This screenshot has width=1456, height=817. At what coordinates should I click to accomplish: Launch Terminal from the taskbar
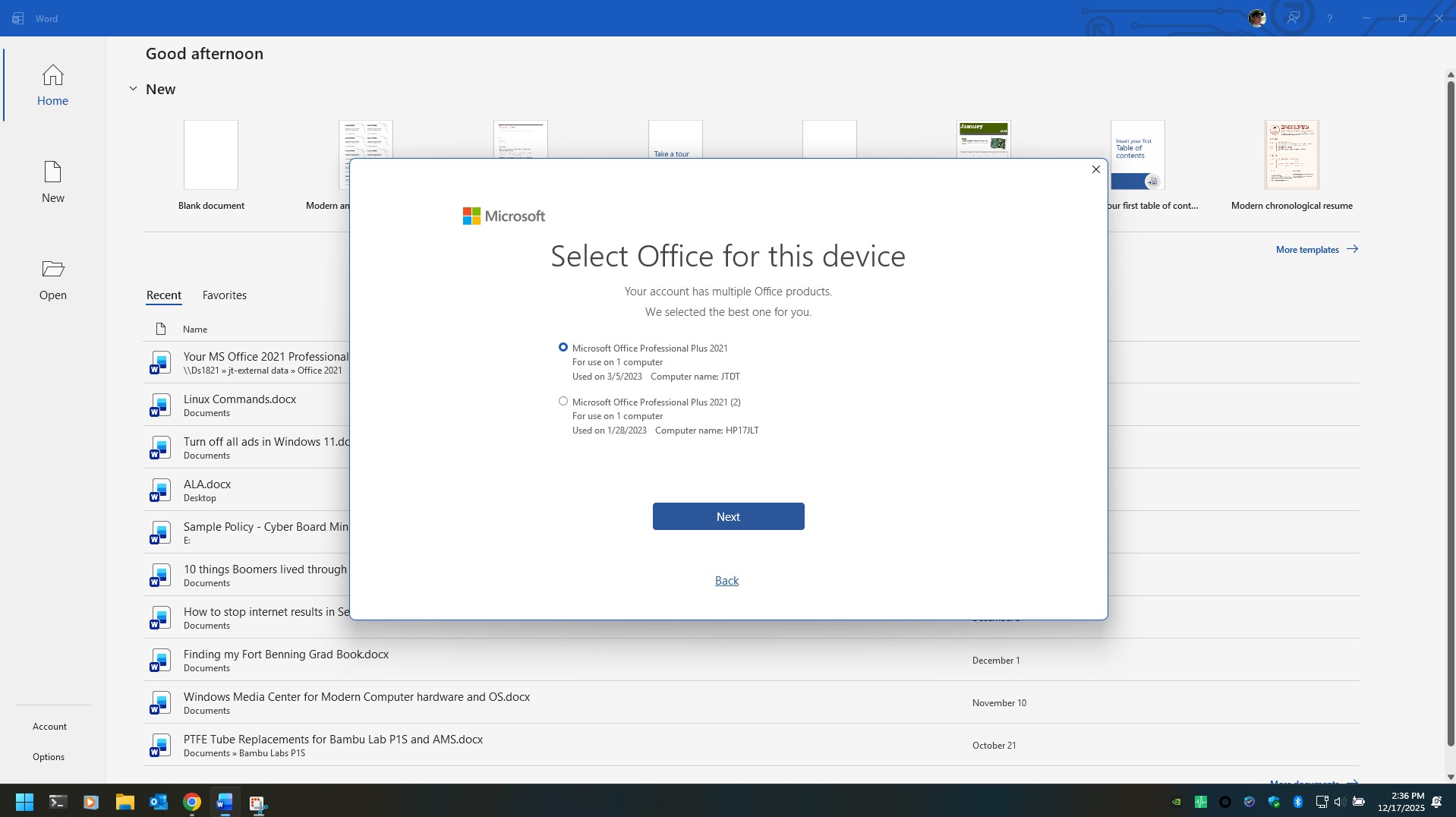[x=58, y=802]
